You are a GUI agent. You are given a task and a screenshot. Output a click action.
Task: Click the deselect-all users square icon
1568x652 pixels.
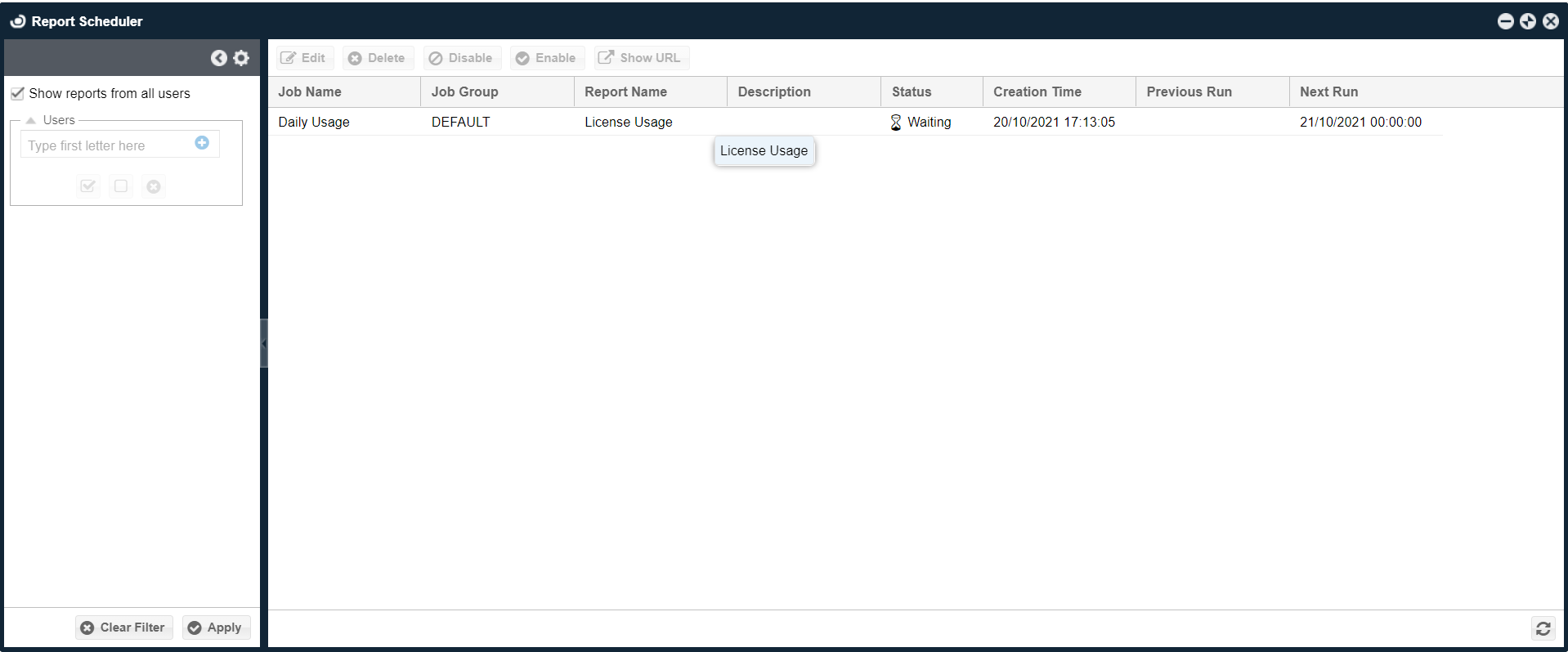coord(121,186)
